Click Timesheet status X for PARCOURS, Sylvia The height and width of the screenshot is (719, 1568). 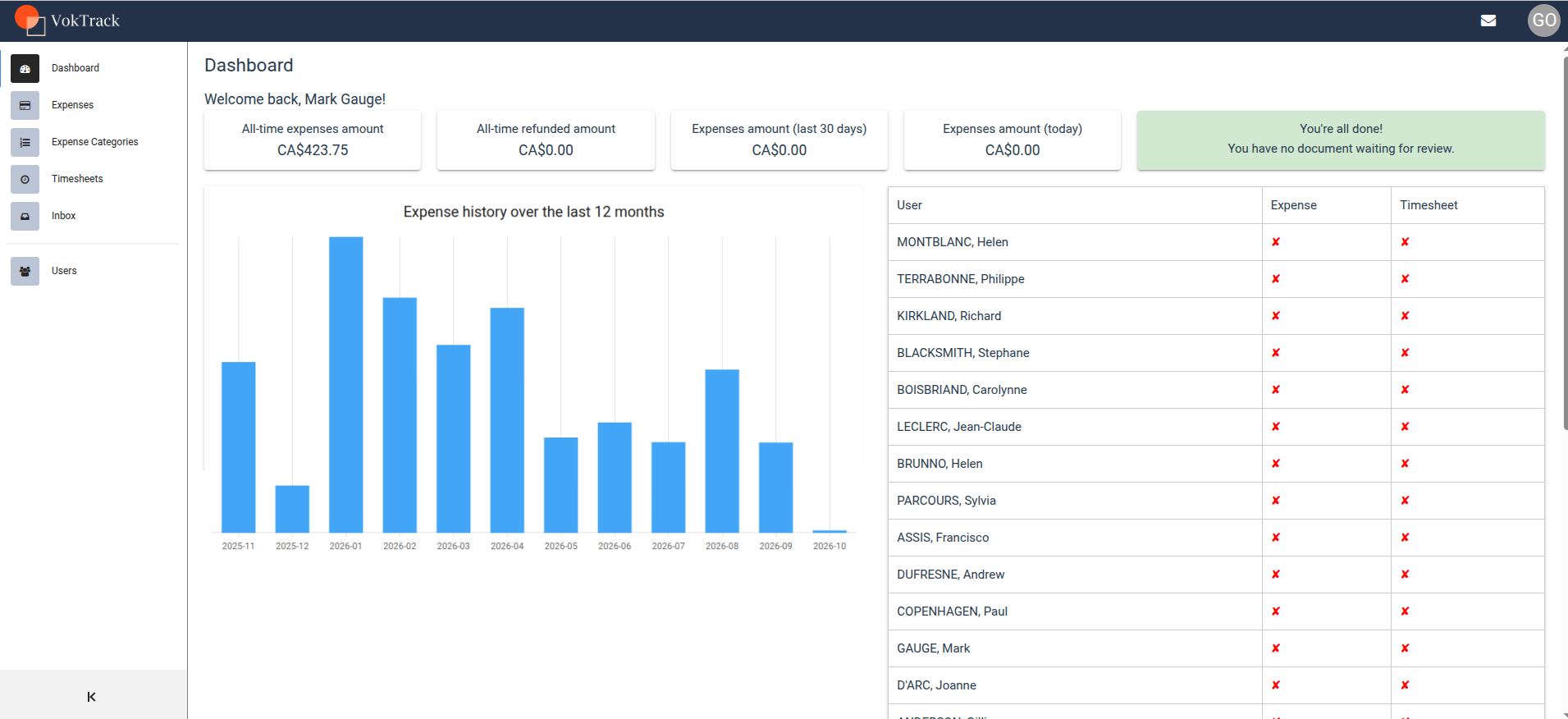click(1405, 501)
